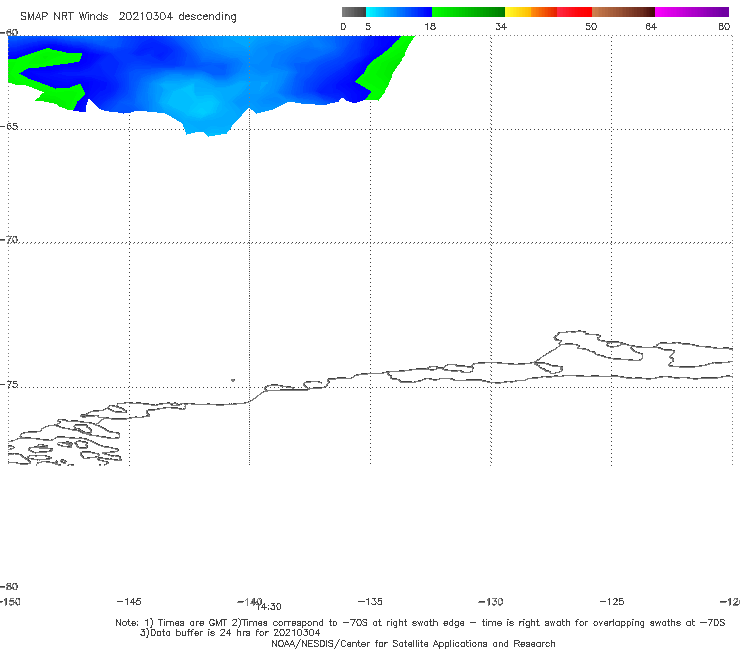Click the latitude label -75
The image size is (740, 650).
(x=9, y=384)
